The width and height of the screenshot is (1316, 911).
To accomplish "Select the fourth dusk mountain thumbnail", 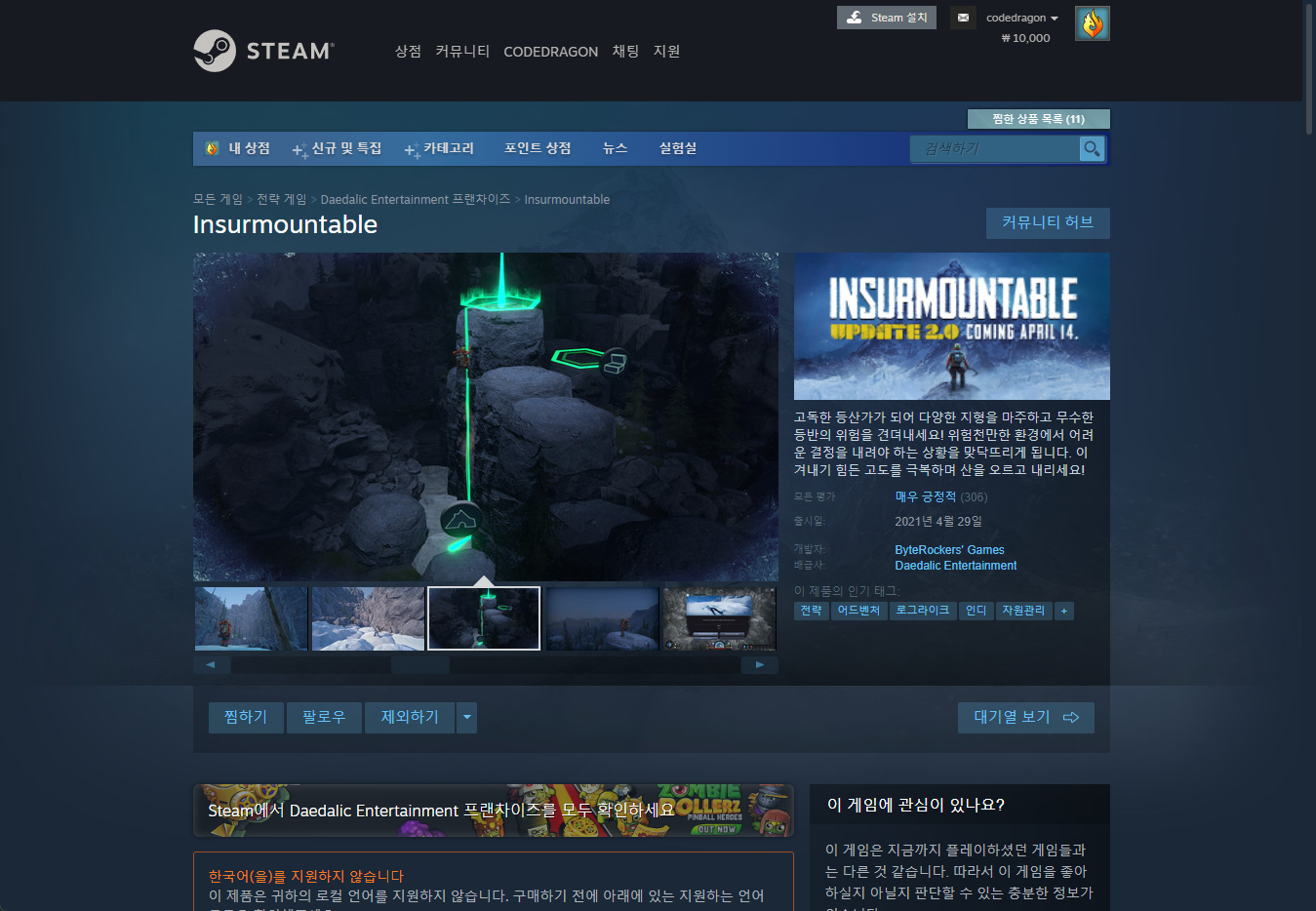I will point(602,618).
